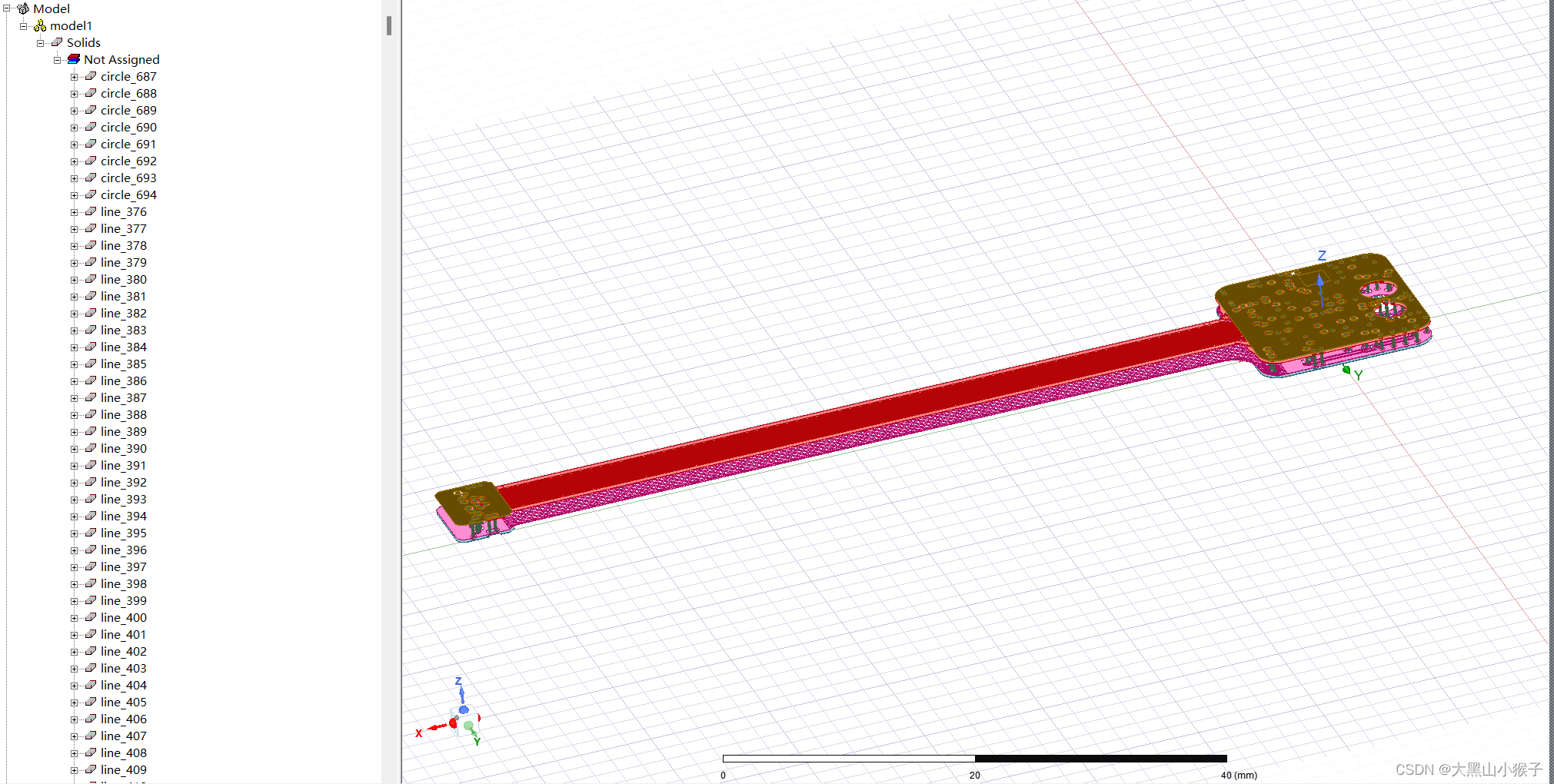The width and height of the screenshot is (1554, 784).
Task: Expand the circle_690 node
Action: pos(74,127)
